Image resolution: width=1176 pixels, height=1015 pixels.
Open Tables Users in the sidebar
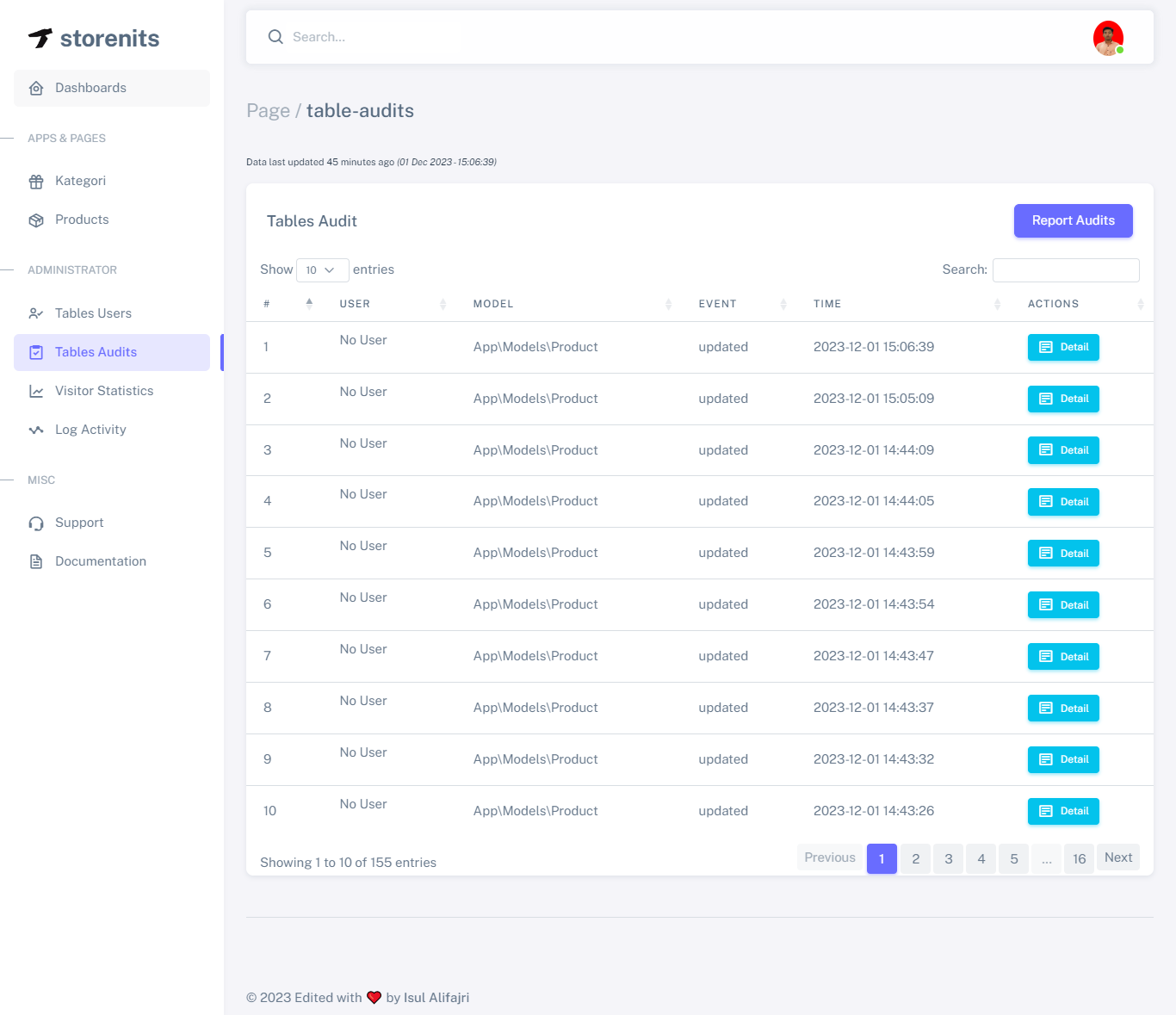point(93,313)
